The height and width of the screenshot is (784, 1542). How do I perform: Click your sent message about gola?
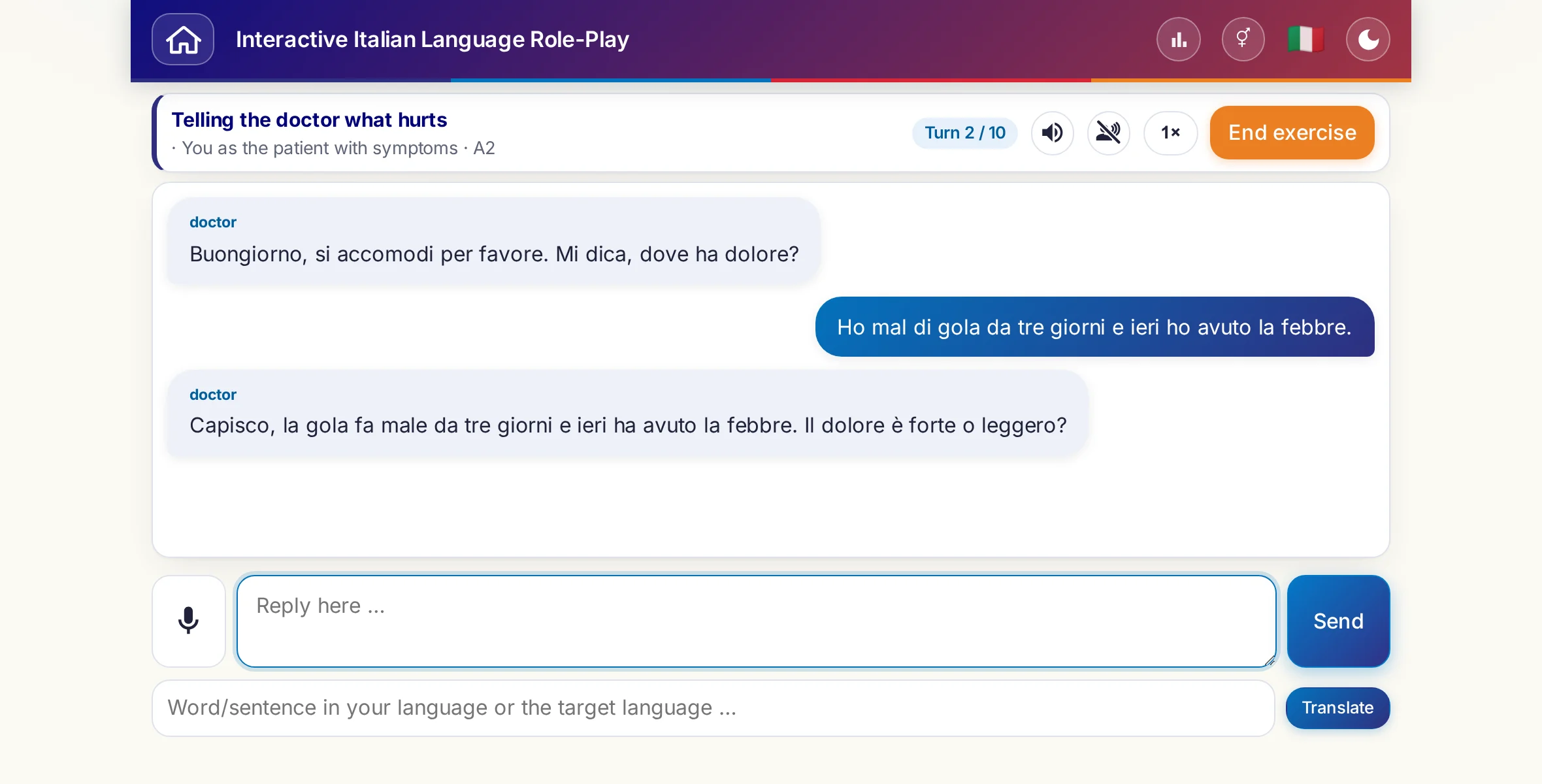click(x=1094, y=327)
